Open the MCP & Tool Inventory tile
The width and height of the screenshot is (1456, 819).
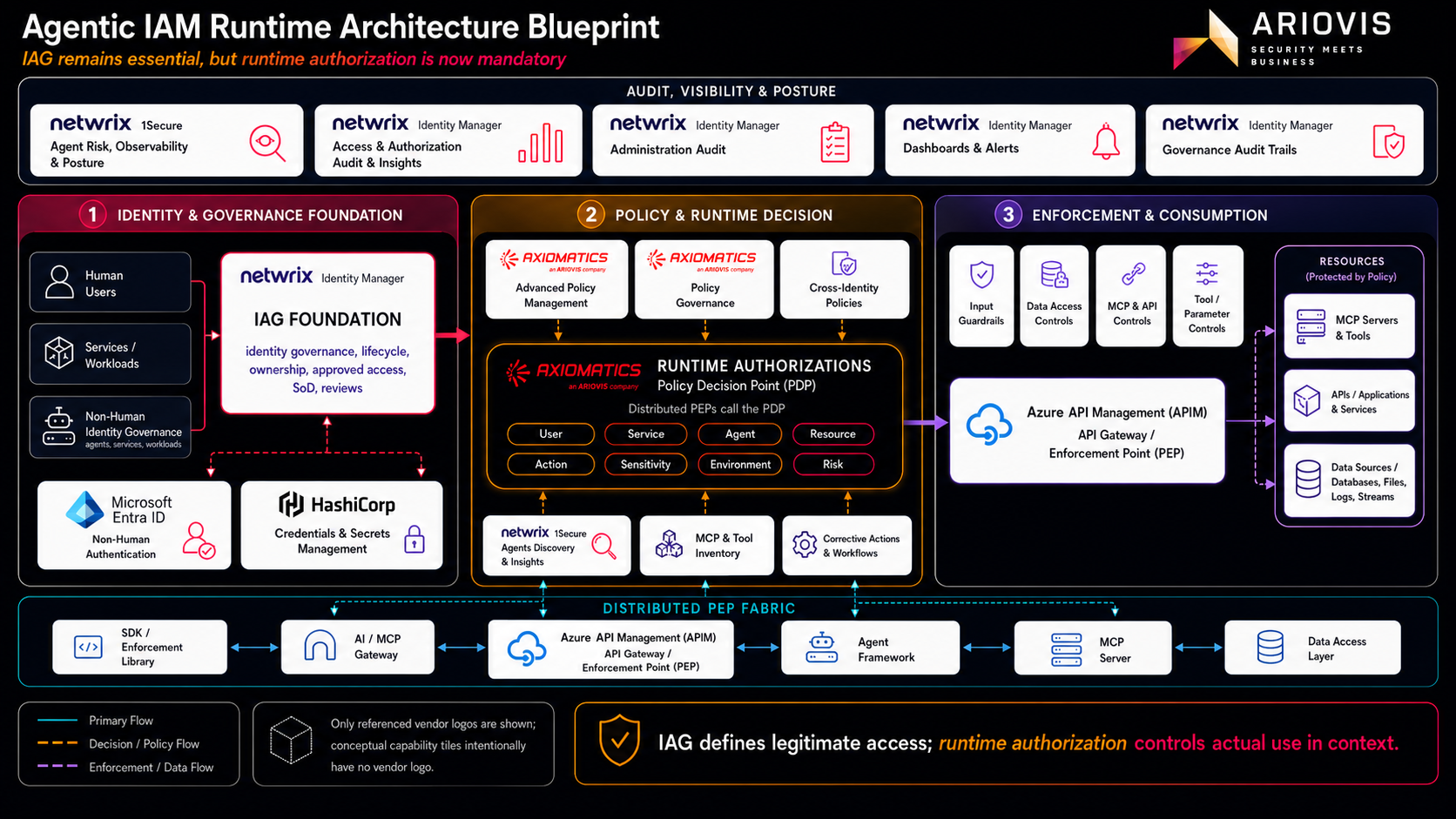click(706, 545)
